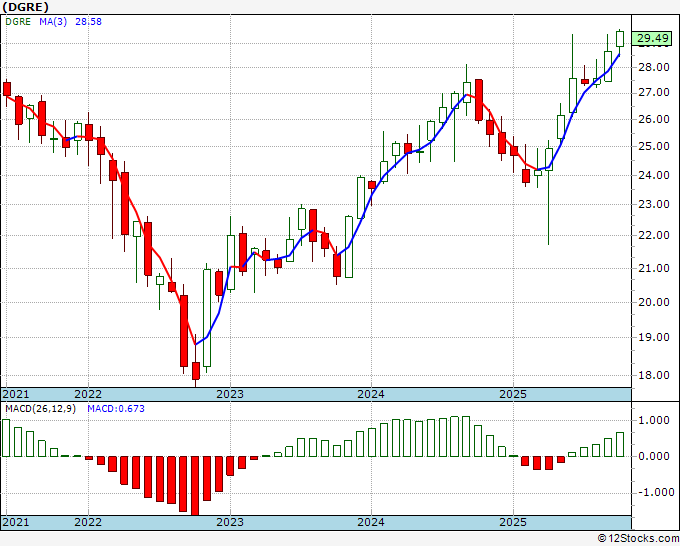Click the 22.00 price axis label
680x546 pixels.
(654, 235)
